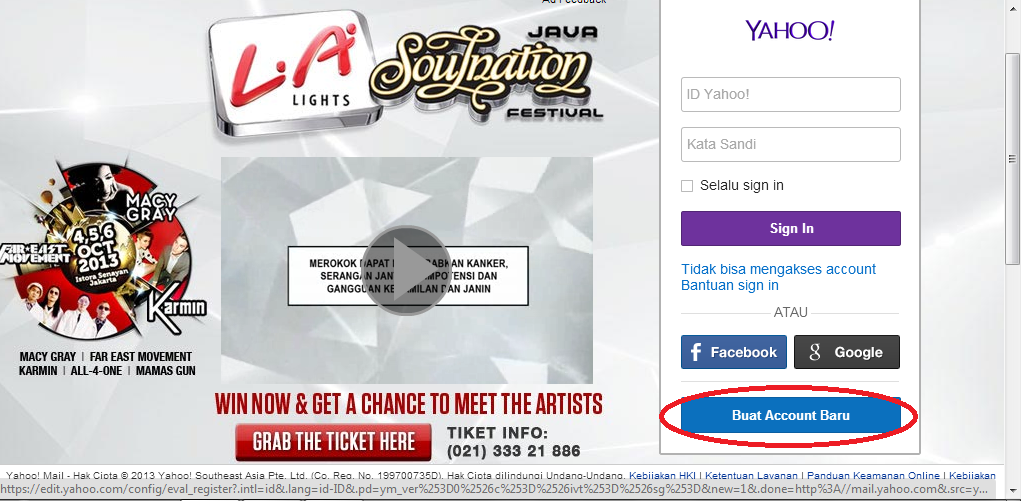Click the Facebook sign-in button
This screenshot has height=501, width=1021.
[x=734, y=352]
